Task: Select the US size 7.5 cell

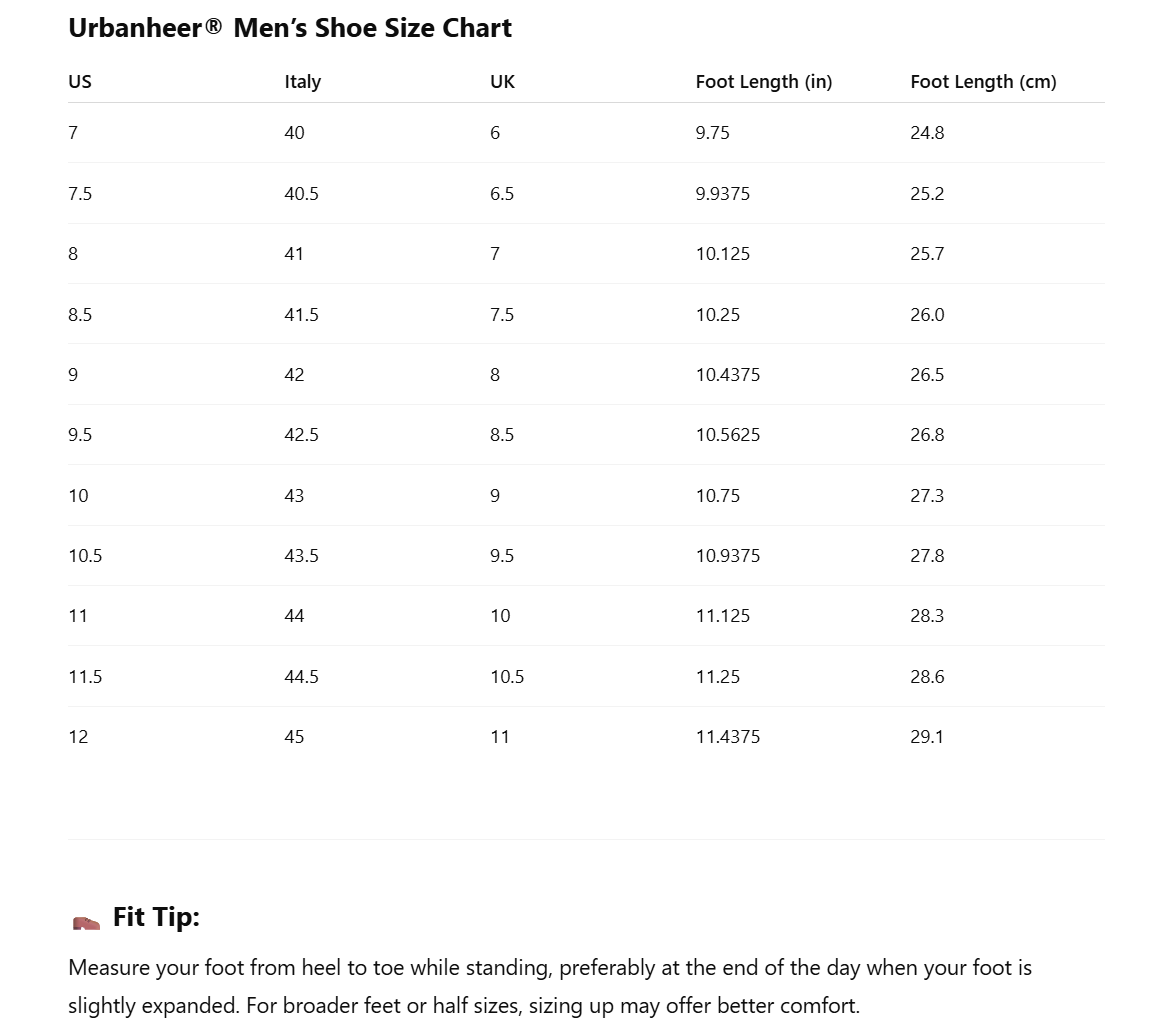Action: pos(80,194)
